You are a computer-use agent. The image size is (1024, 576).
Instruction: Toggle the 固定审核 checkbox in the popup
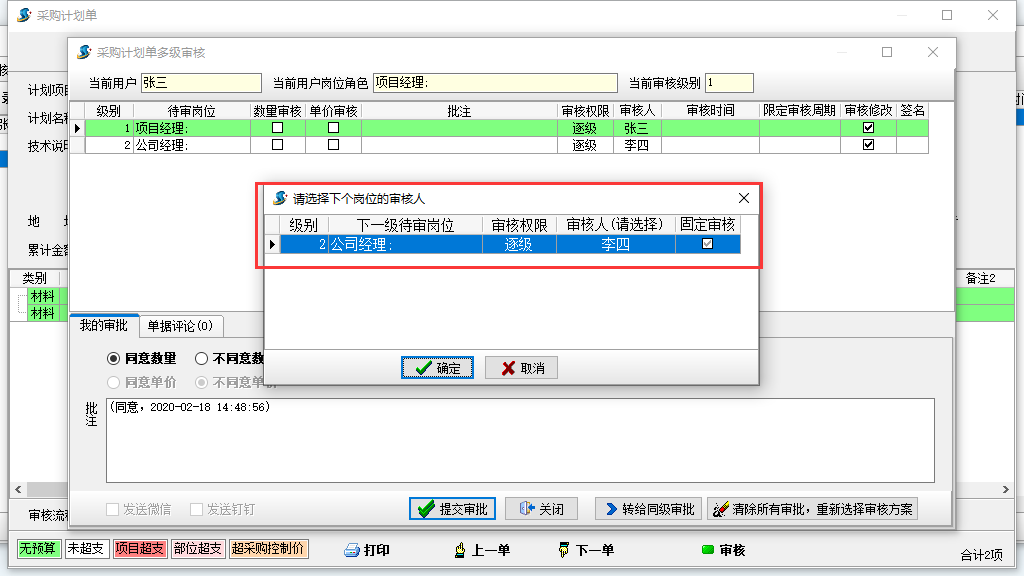[708, 241]
